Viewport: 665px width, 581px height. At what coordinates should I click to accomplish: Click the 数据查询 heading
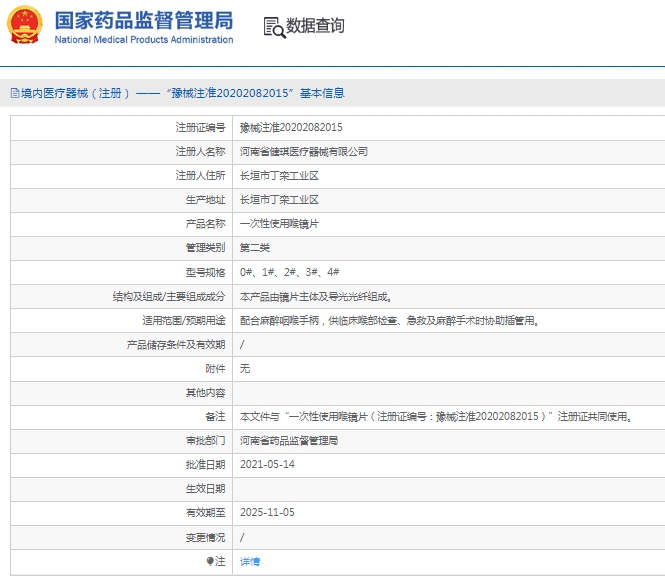click(315, 25)
